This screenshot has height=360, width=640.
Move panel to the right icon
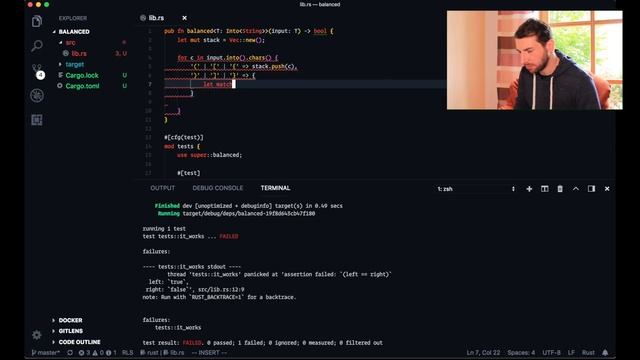(591, 189)
